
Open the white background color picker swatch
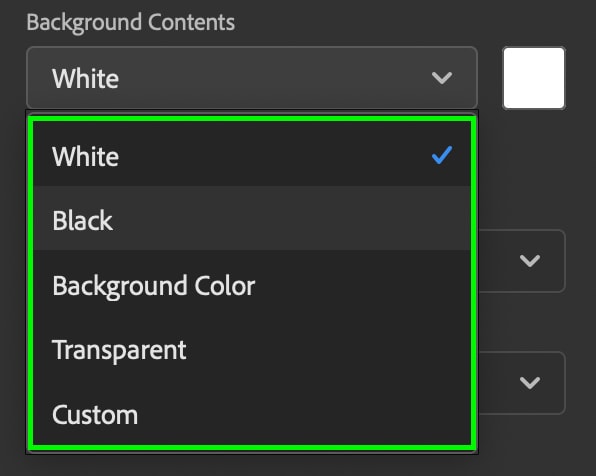534,78
